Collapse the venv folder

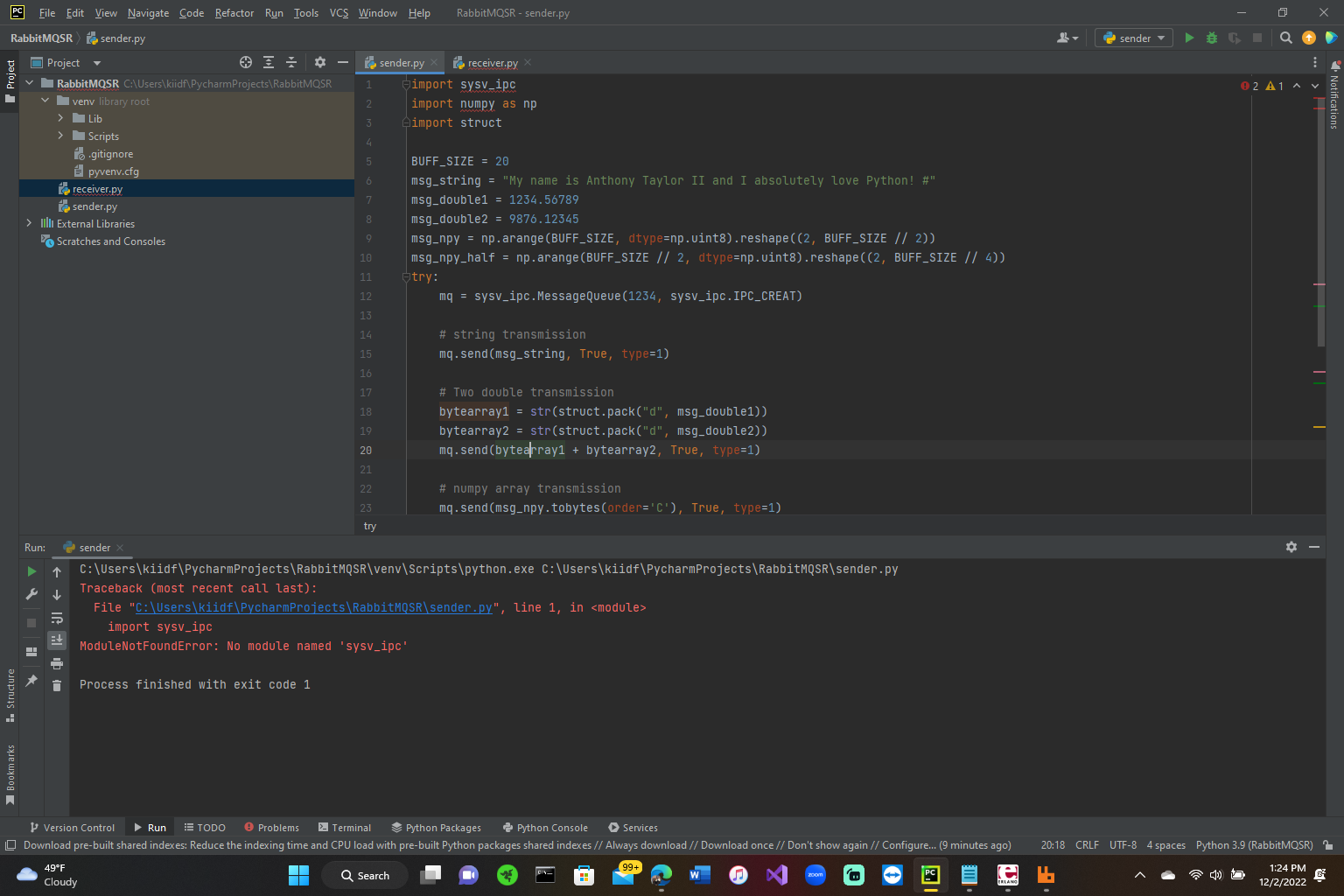coord(45,101)
